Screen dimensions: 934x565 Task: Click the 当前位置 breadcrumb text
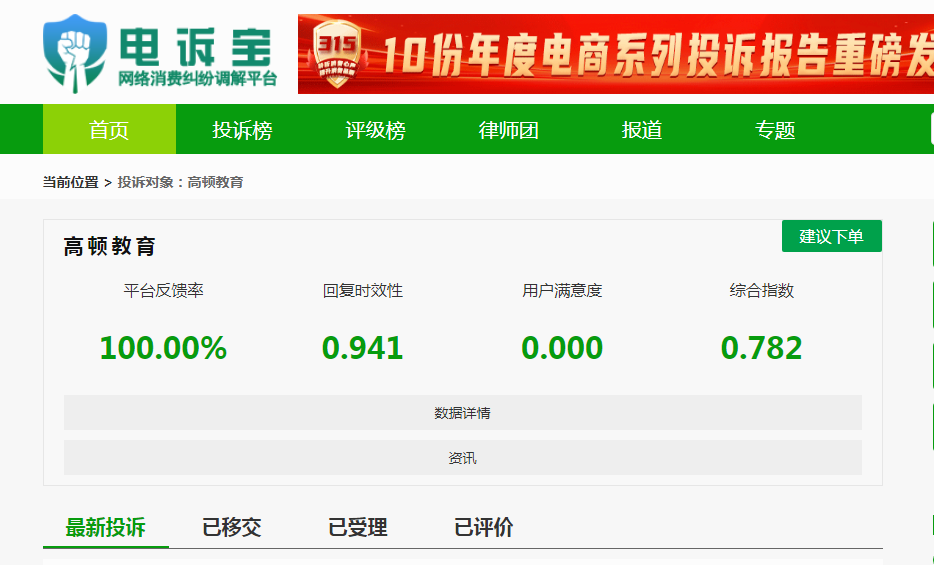70,182
